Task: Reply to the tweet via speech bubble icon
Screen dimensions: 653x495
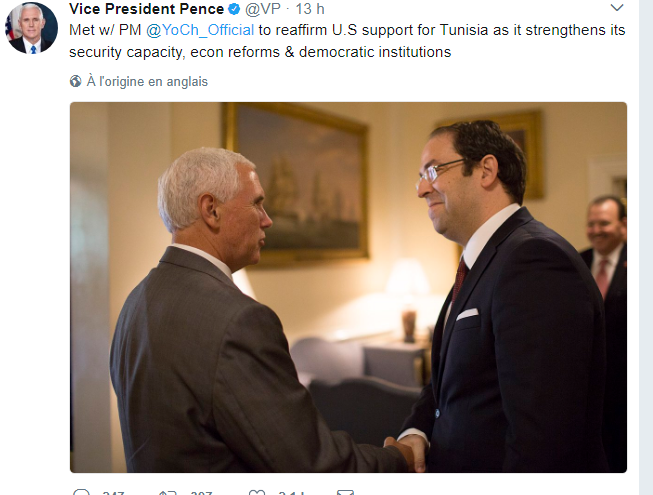Action: point(81,493)
